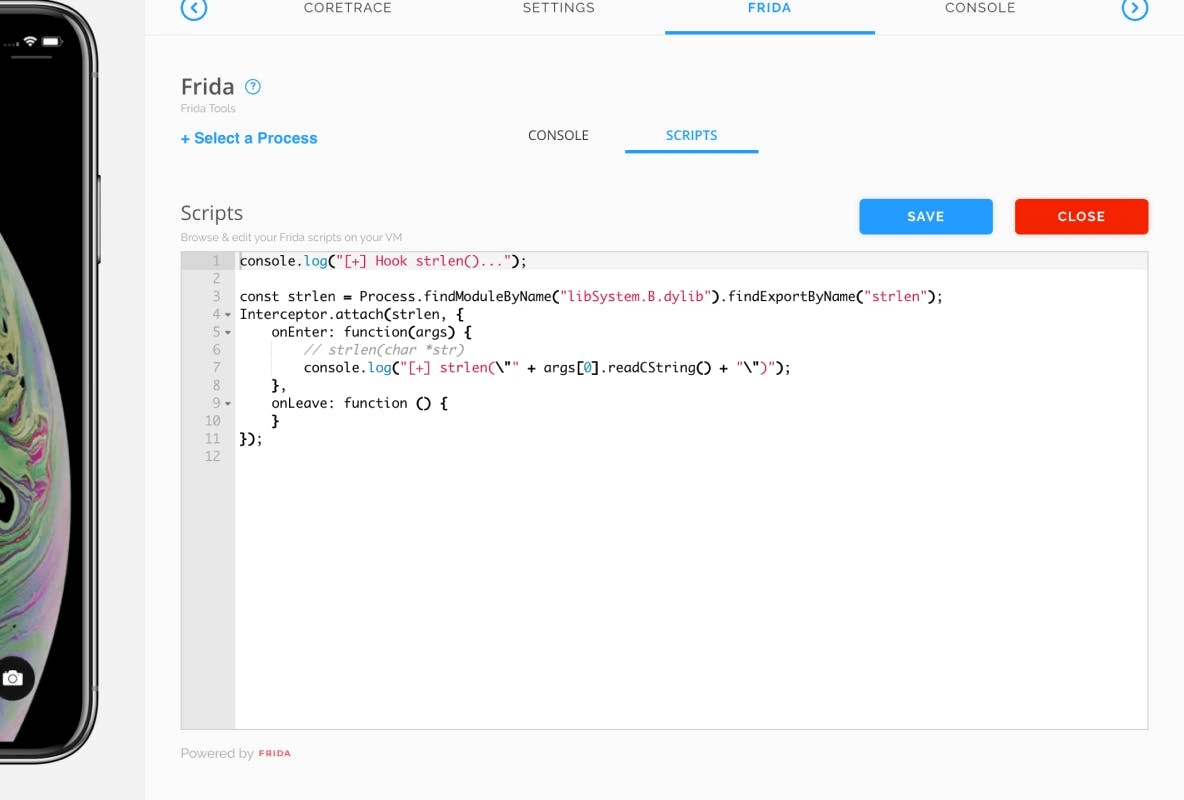The image size is (1184, 800).
Task: Close the Scripts editor
Action: (x=1081, y=216)
